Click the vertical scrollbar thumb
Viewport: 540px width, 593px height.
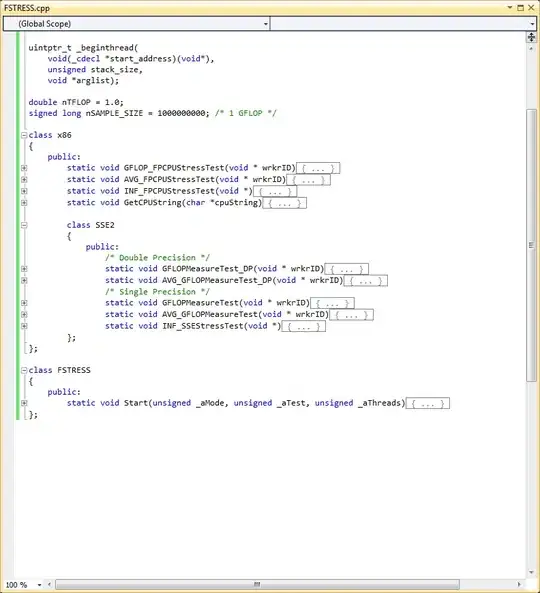click(x=531, y=245)
